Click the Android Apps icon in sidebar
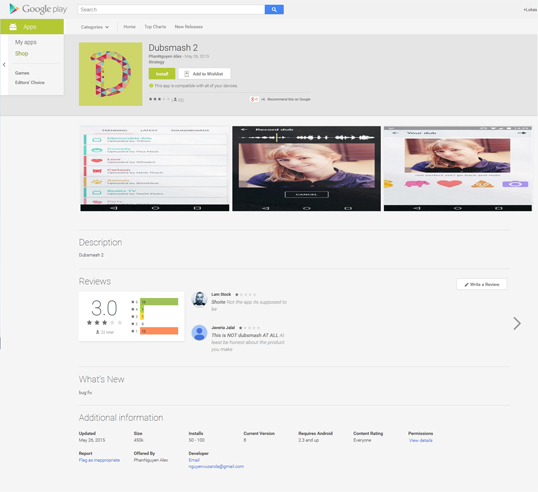 tap(13, 27)
